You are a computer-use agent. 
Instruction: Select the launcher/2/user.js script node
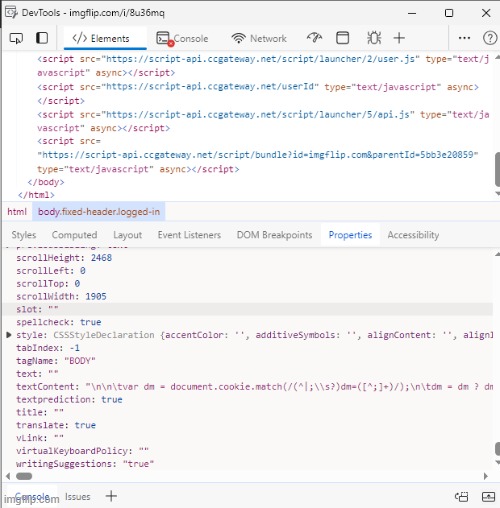pyautogui.click(x=263, y=66)
